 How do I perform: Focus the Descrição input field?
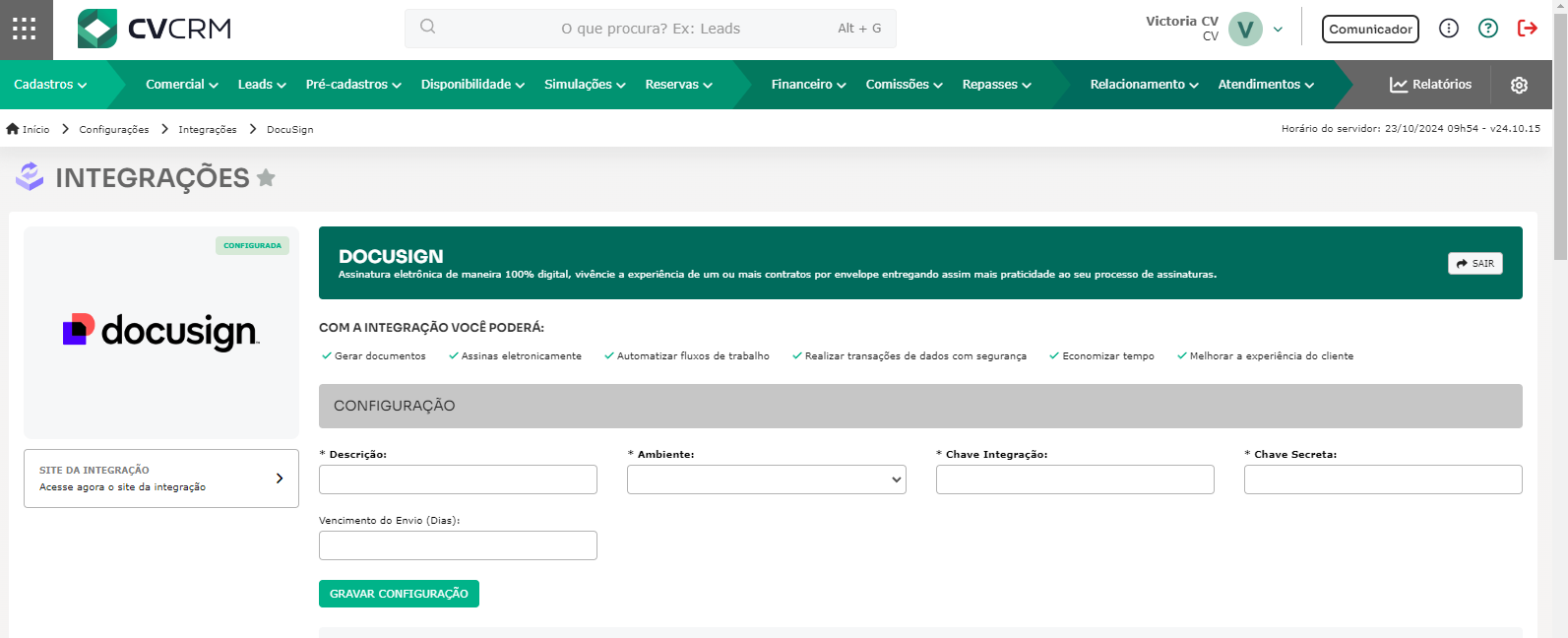tap(458, 479)
